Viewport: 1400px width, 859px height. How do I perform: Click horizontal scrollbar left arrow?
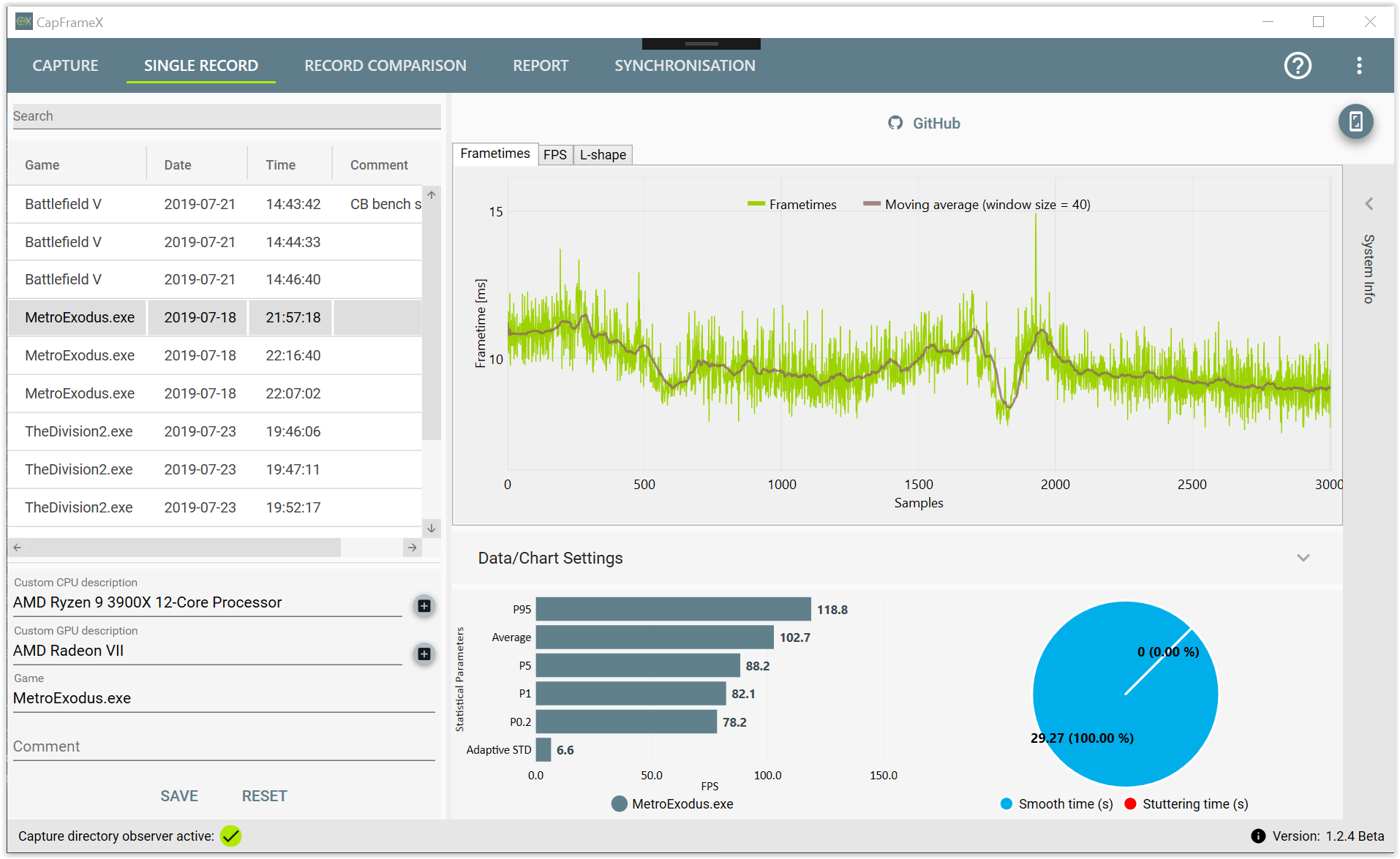pyautogui.click(x=17, y=548)
